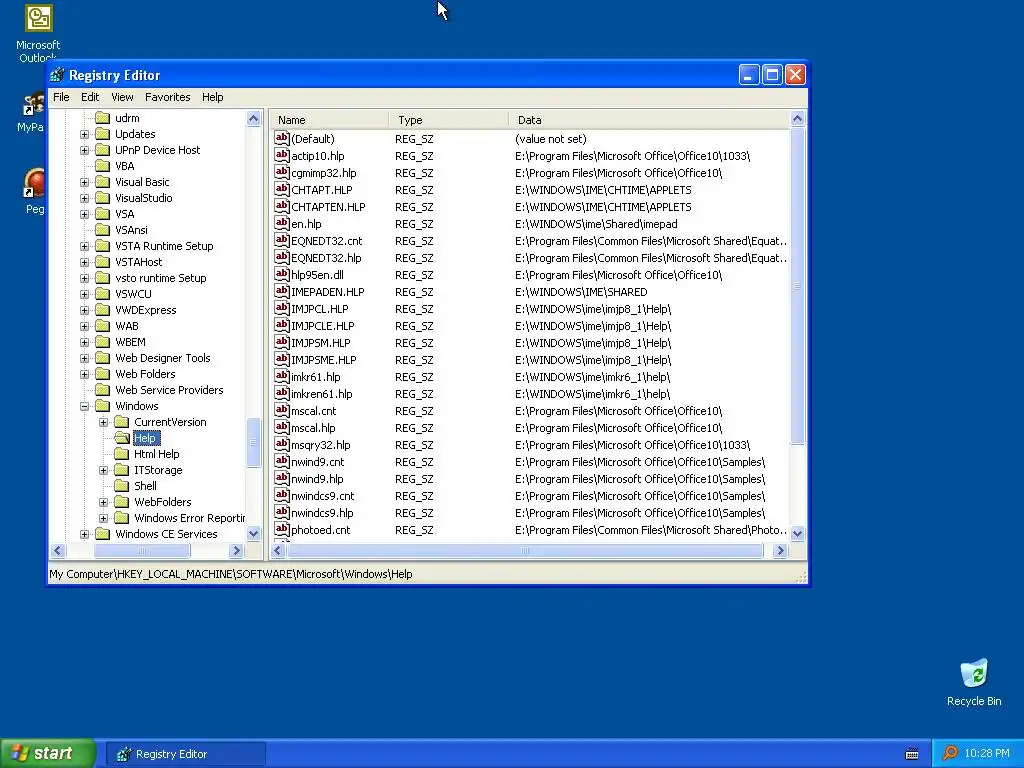The height and width of the screenshot is (768, 1024).
Task: Collapse the Windows key
Action: 84,406
